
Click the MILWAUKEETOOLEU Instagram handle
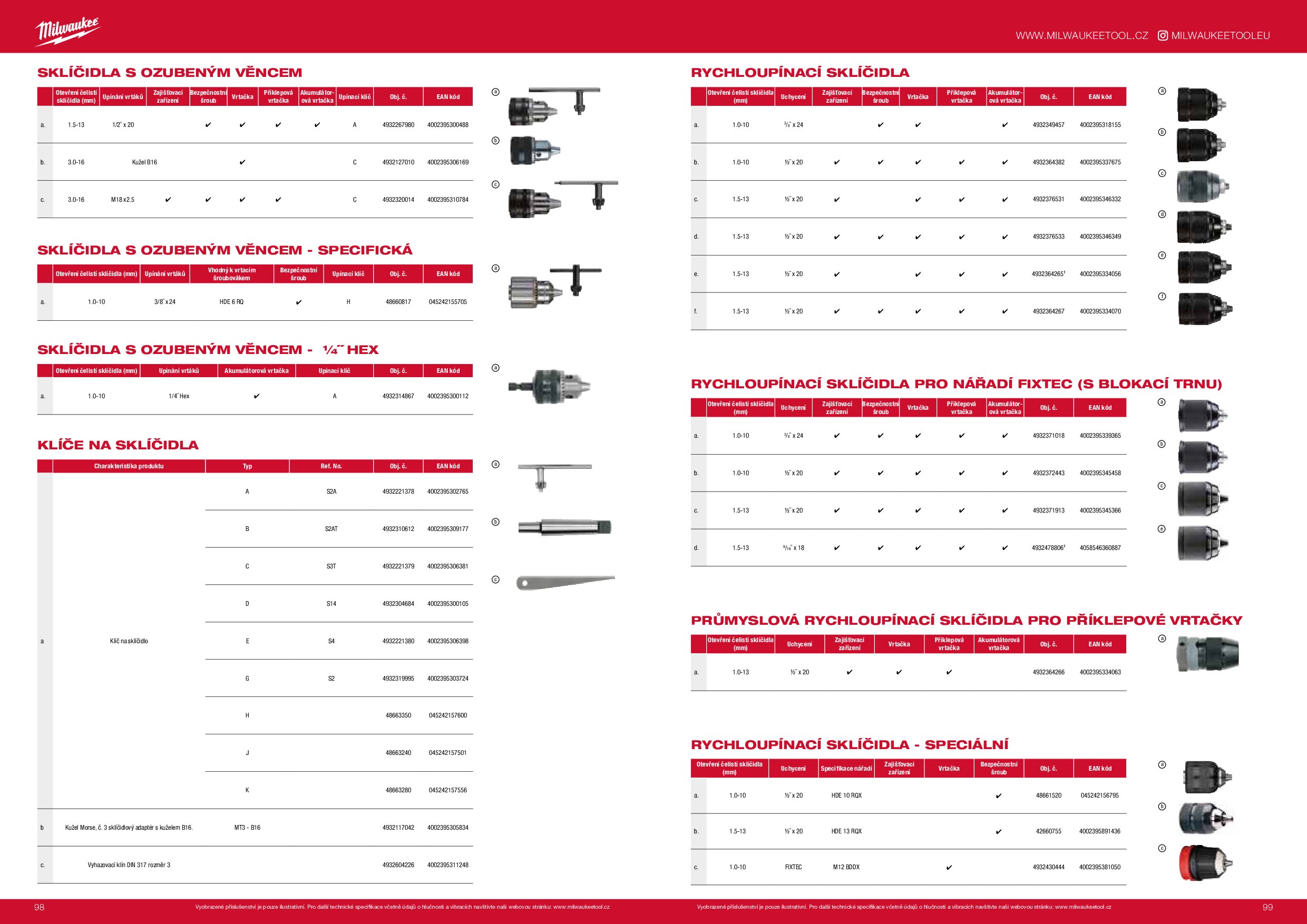tap(1221, 35)
